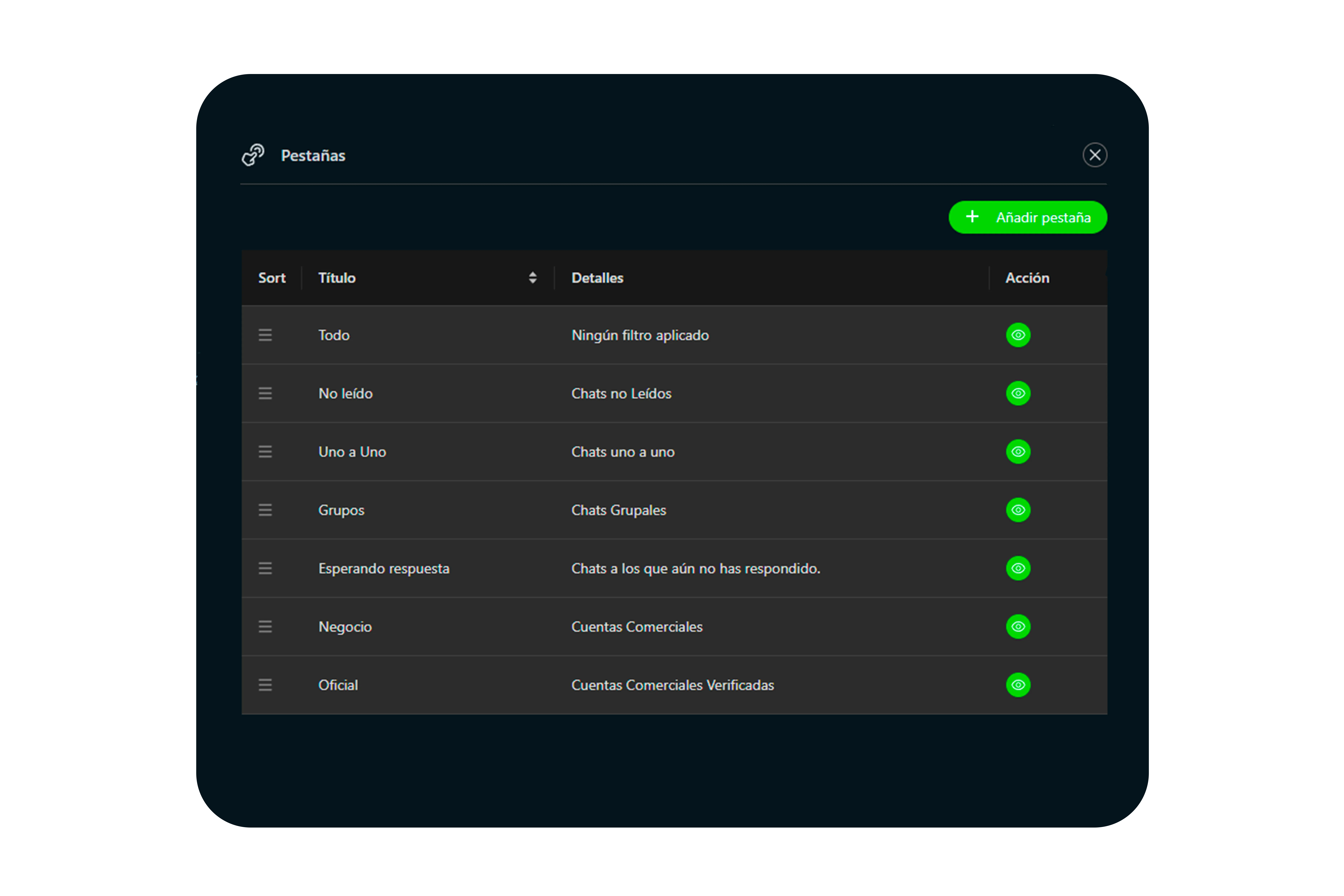Click 'Chats a los que aún no has respondido.'
This screenshot has width=1344, height=896.
(696, 569)
